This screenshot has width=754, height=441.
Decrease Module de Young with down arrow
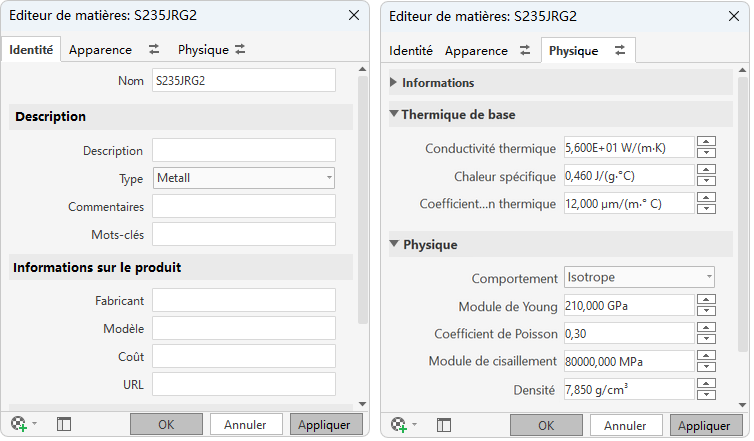706,311
